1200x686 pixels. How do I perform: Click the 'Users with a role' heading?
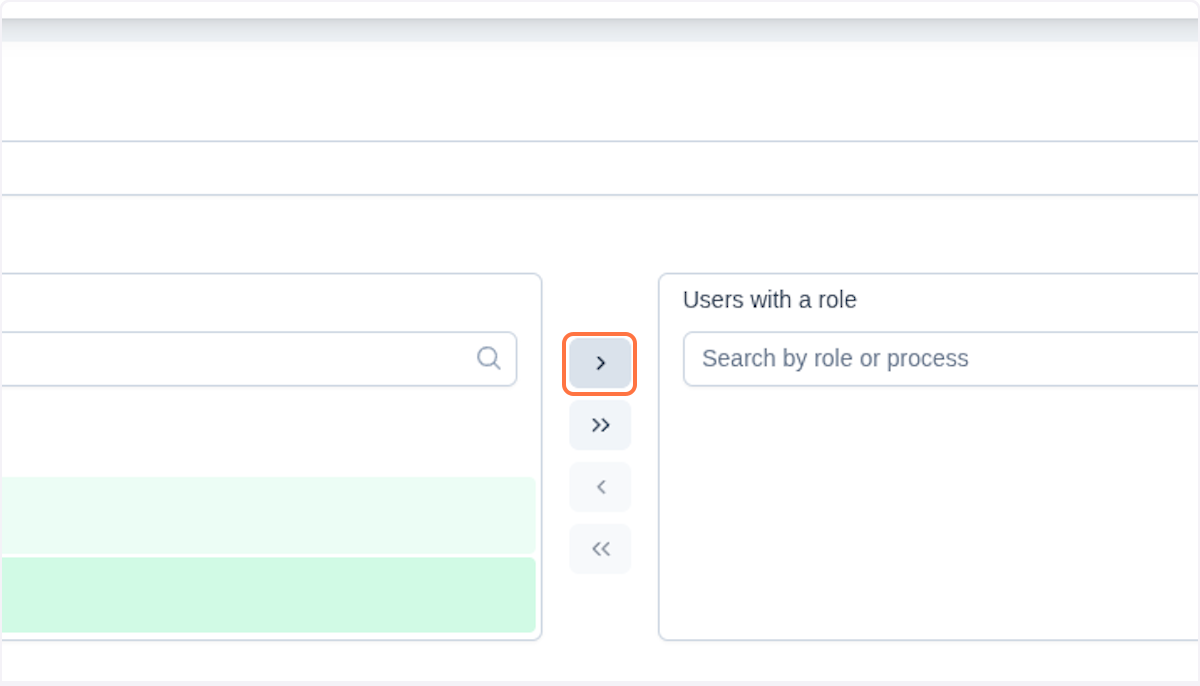[x=769, y=300]
